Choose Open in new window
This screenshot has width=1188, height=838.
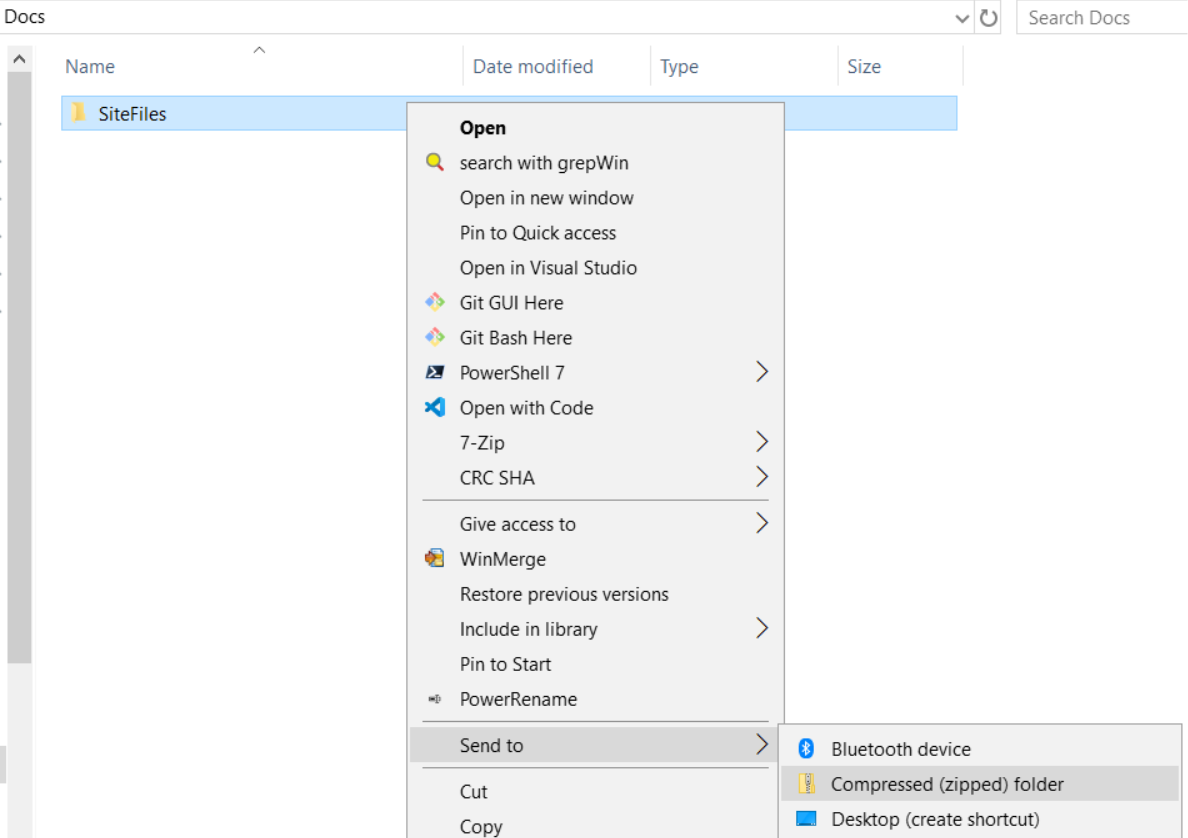tap(596, 198)
